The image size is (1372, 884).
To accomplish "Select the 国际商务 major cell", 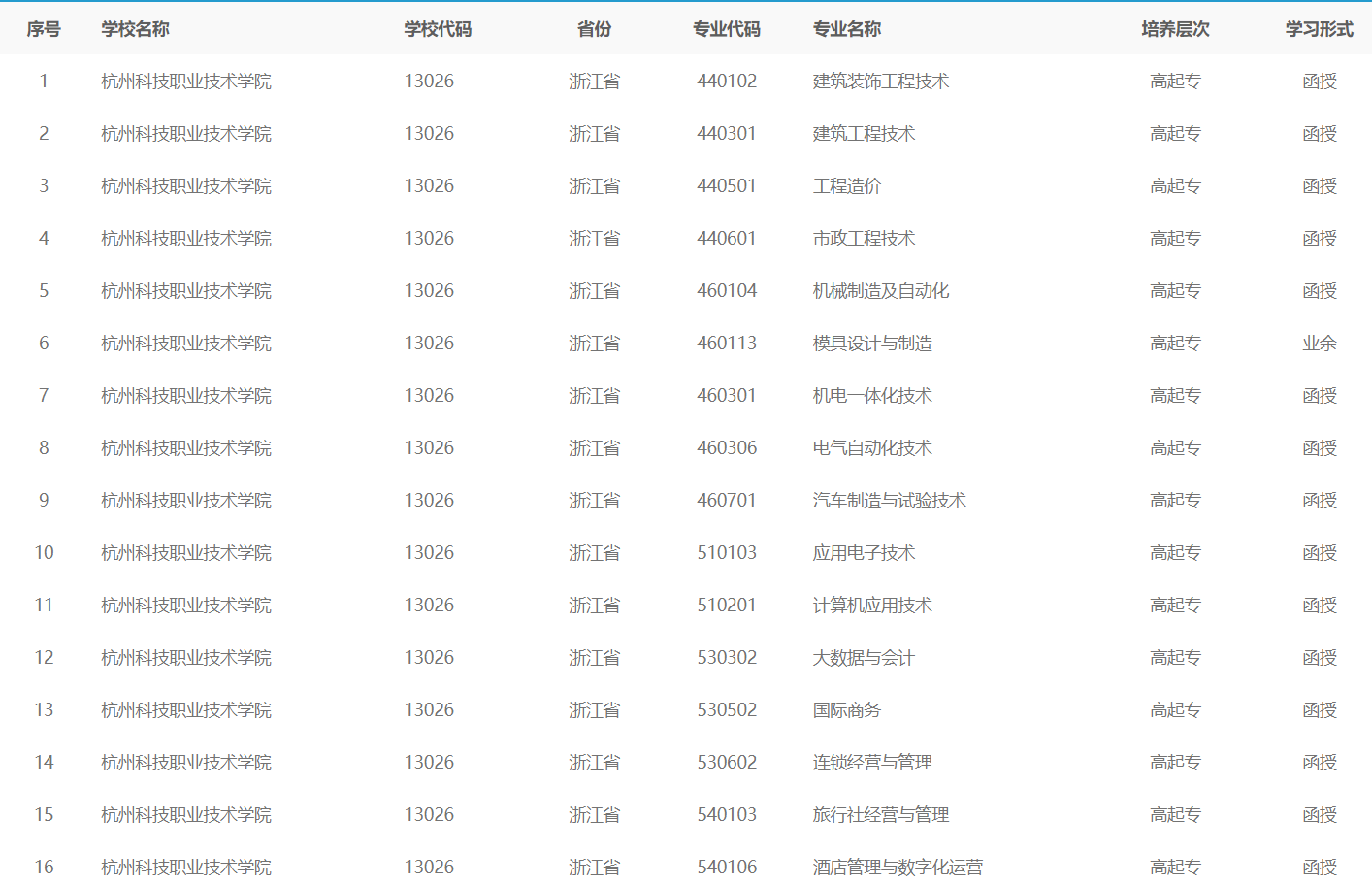I will pos(846,710).
